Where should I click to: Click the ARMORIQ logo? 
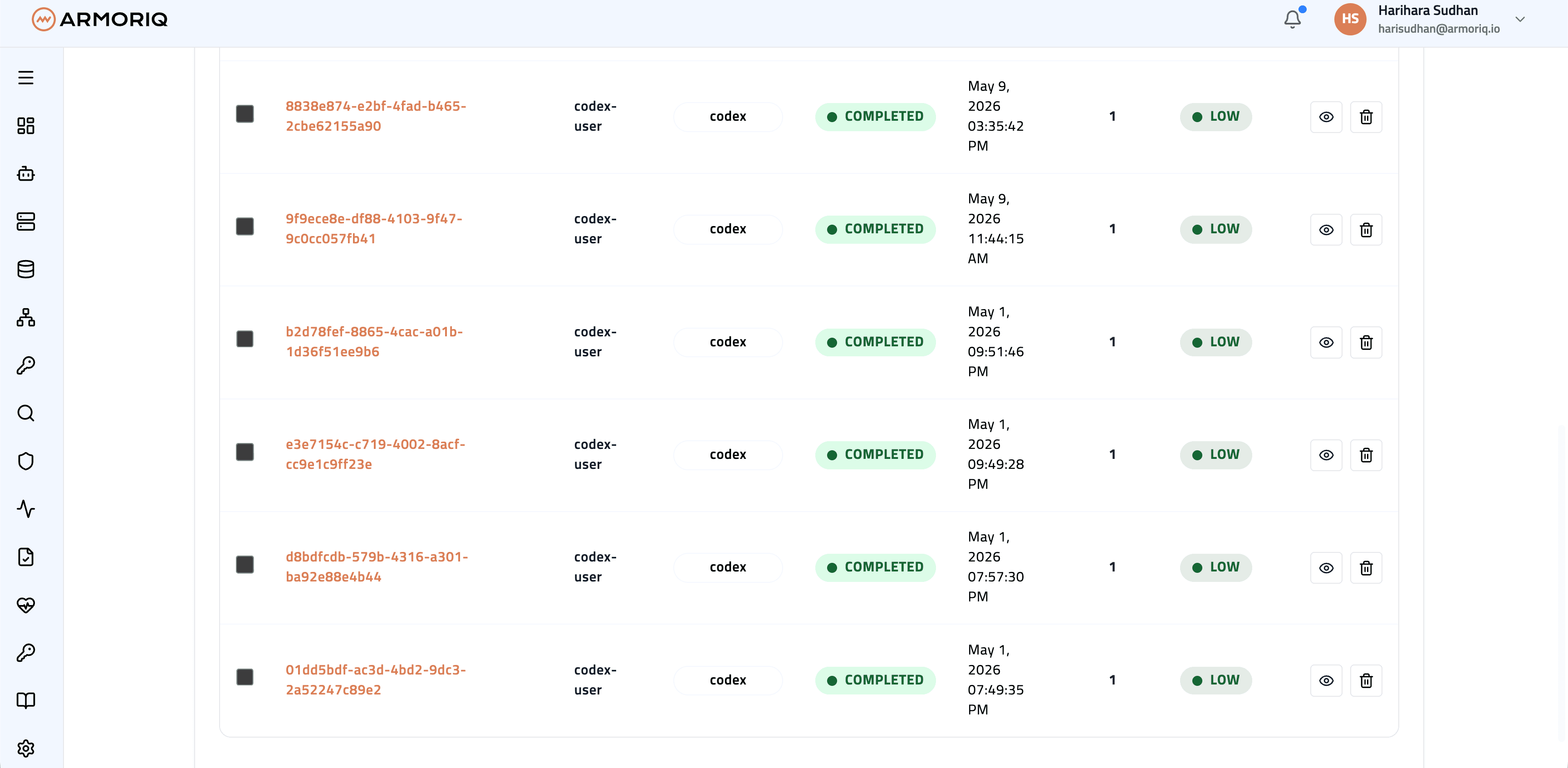[100, 20]
